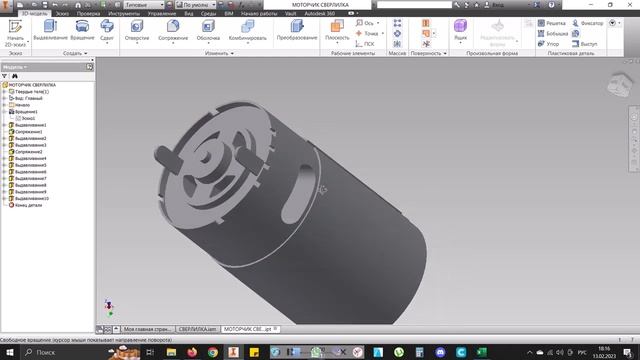Expand the Выдавливание1 node
The image size is (640, 360).
coord(4,125)
